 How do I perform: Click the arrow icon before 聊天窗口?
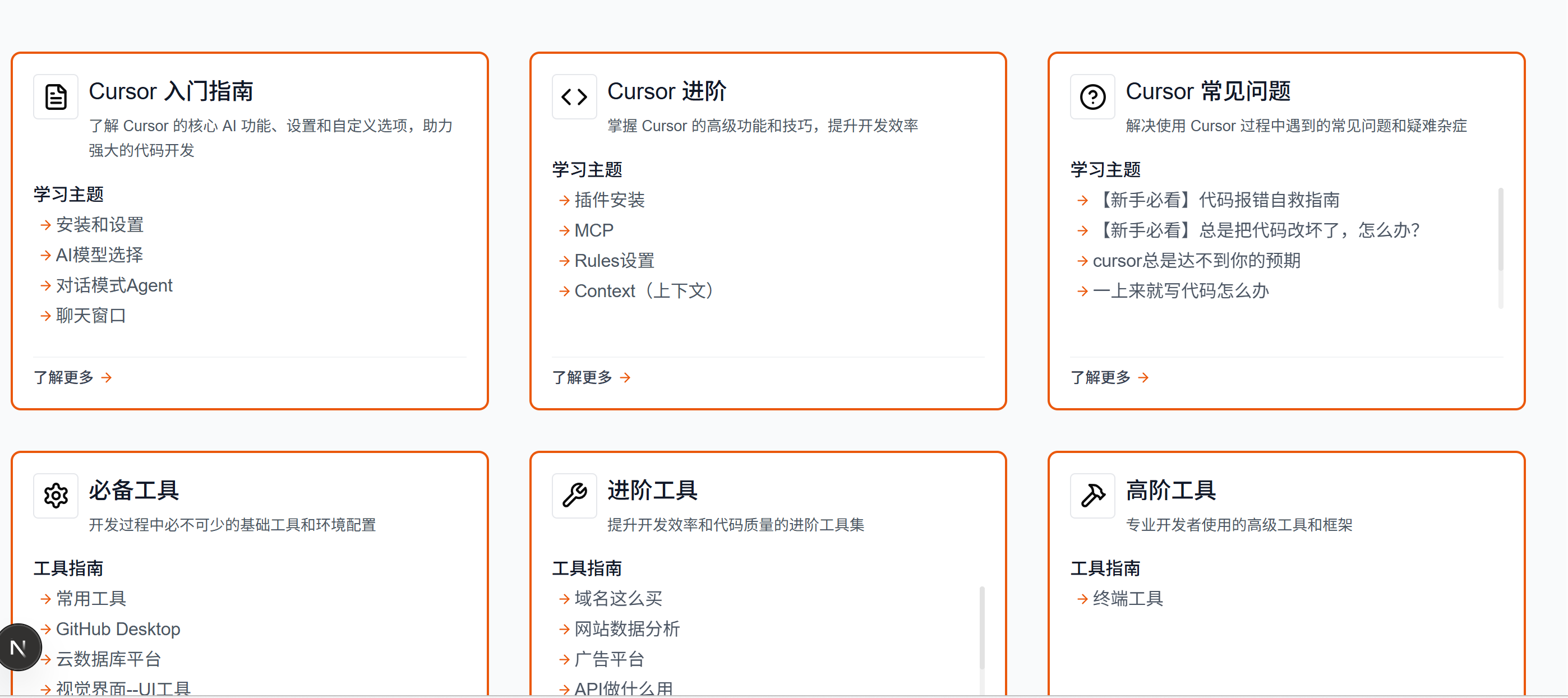click(x=45, y=316)
